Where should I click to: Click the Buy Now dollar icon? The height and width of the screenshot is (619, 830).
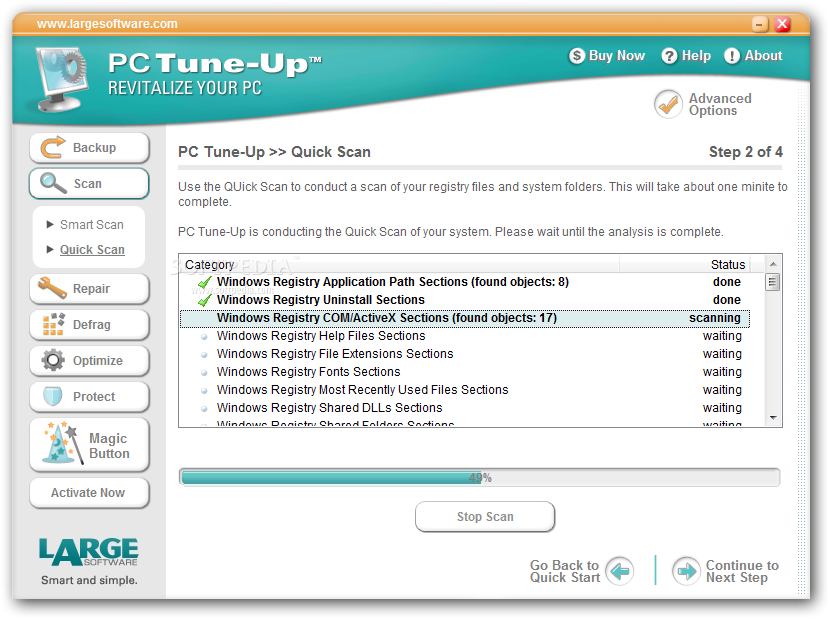(x=576, y=56)
